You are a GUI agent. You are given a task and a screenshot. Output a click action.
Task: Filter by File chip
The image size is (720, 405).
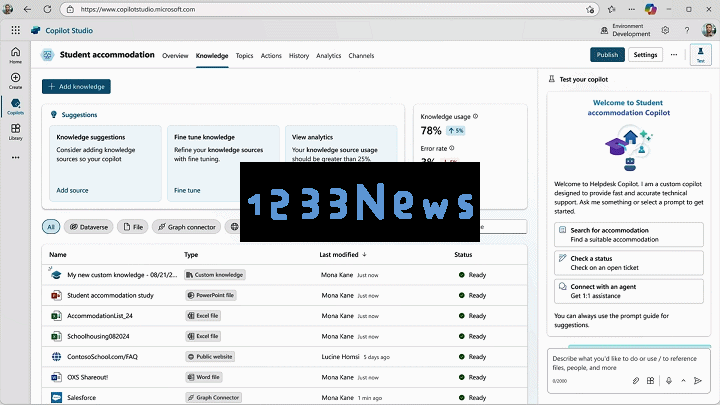pos(133,227)
